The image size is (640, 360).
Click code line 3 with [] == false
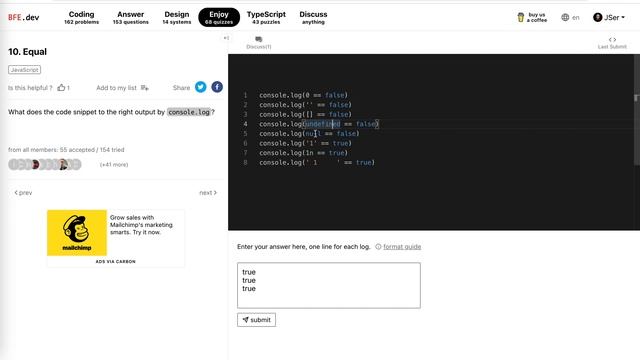point(305,114)
